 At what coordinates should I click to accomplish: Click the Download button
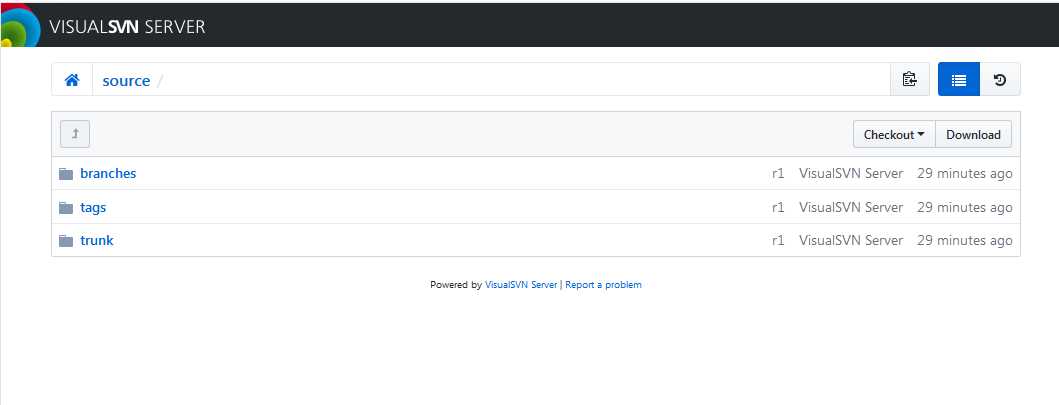(x=973, y=134)
